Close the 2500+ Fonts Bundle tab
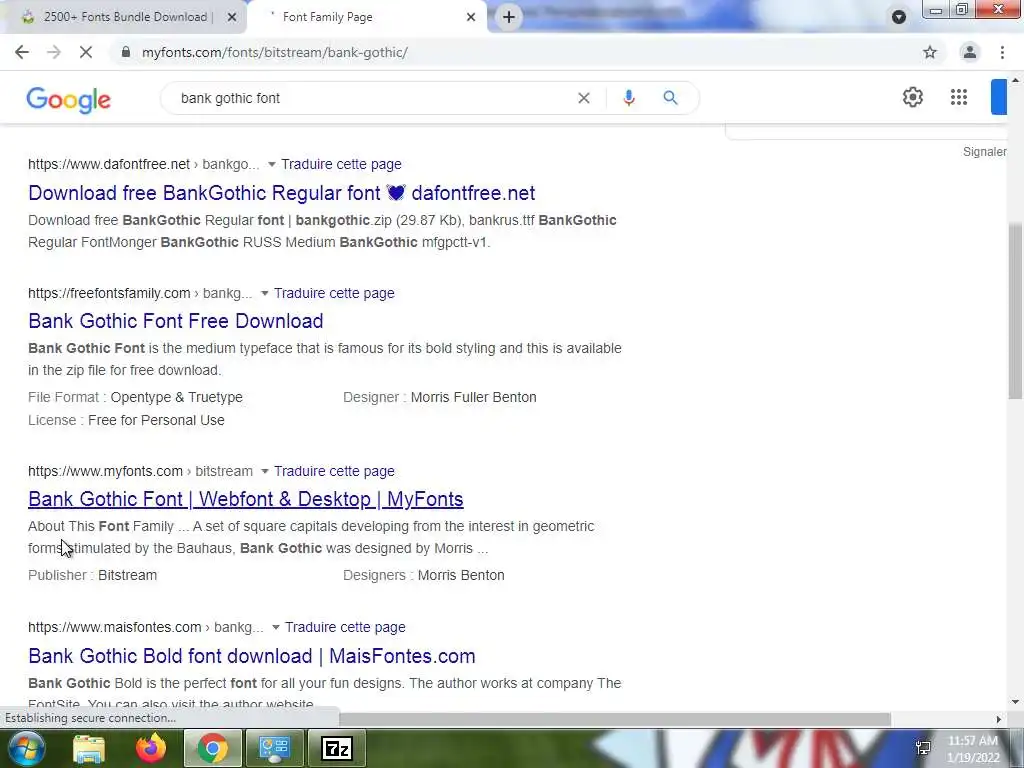 click(231, 17)
